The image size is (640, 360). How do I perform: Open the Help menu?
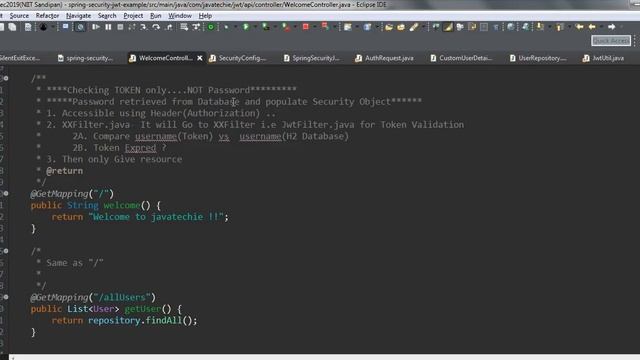[205, 16]
